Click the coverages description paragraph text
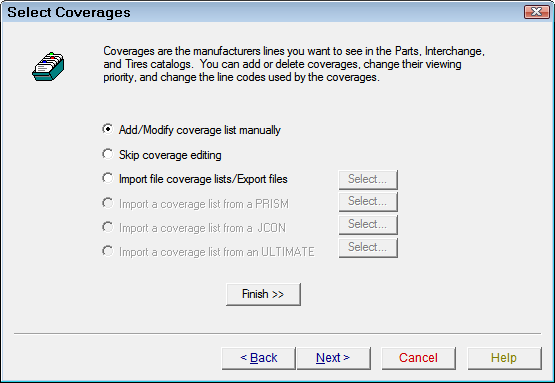This screenshot has width=555, height=383. pos(294,64)
